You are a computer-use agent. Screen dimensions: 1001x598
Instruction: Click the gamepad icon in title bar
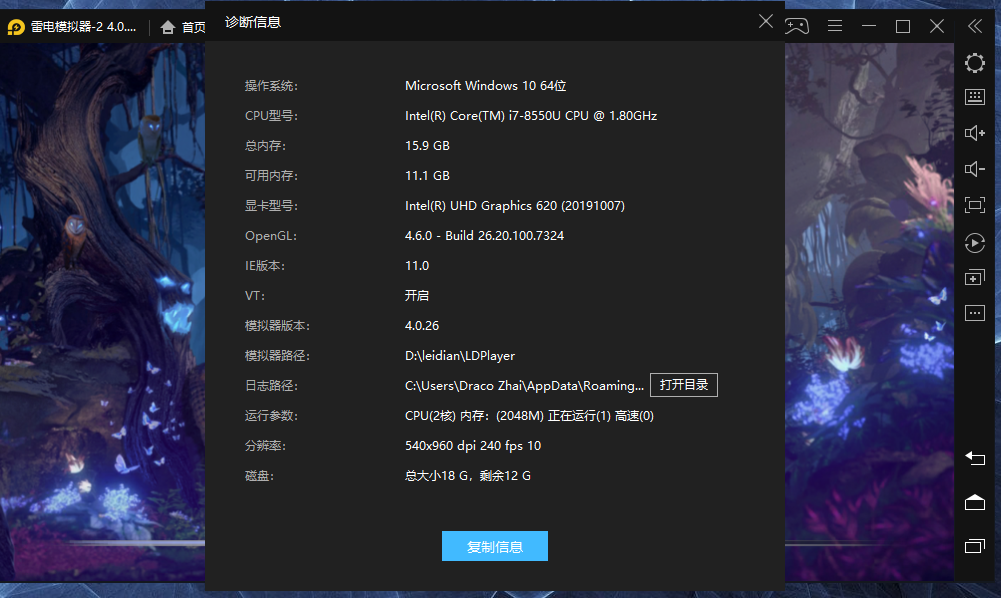click(796, 26)
